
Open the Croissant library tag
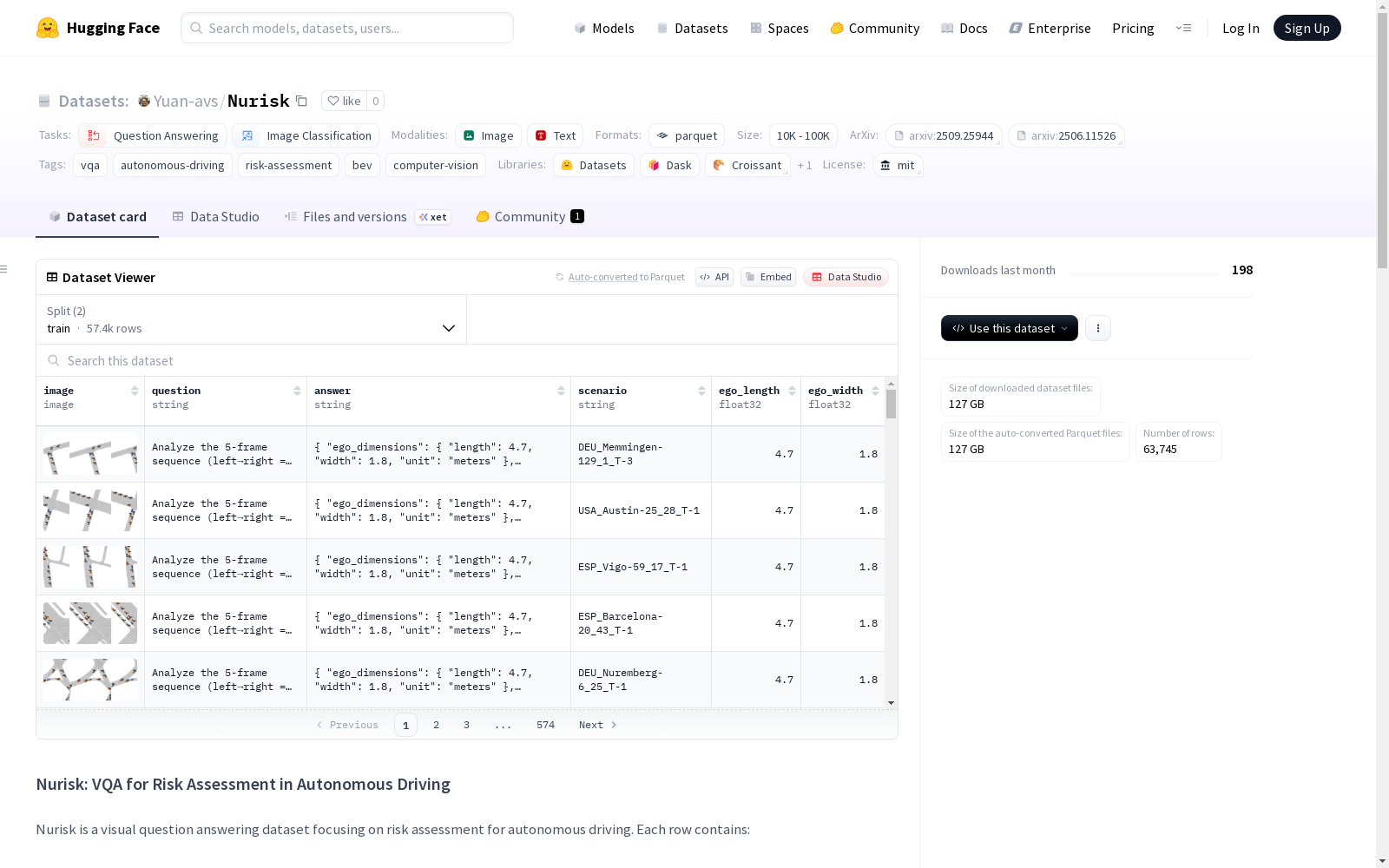pyautogui.click(x=747, y=165)
